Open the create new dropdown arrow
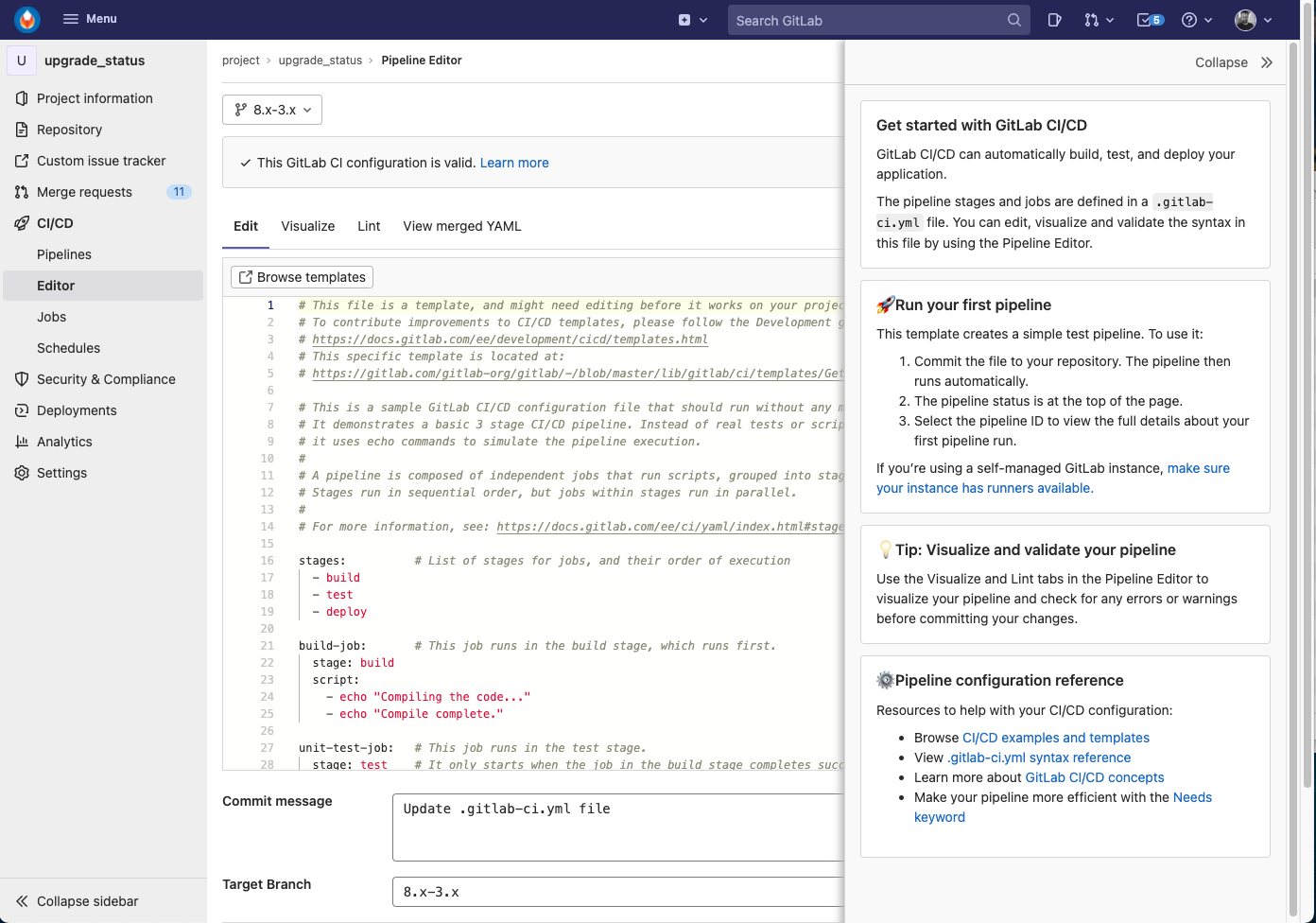Image resolution: width=1316 pixels, height=923 pixels. (703, 20)
